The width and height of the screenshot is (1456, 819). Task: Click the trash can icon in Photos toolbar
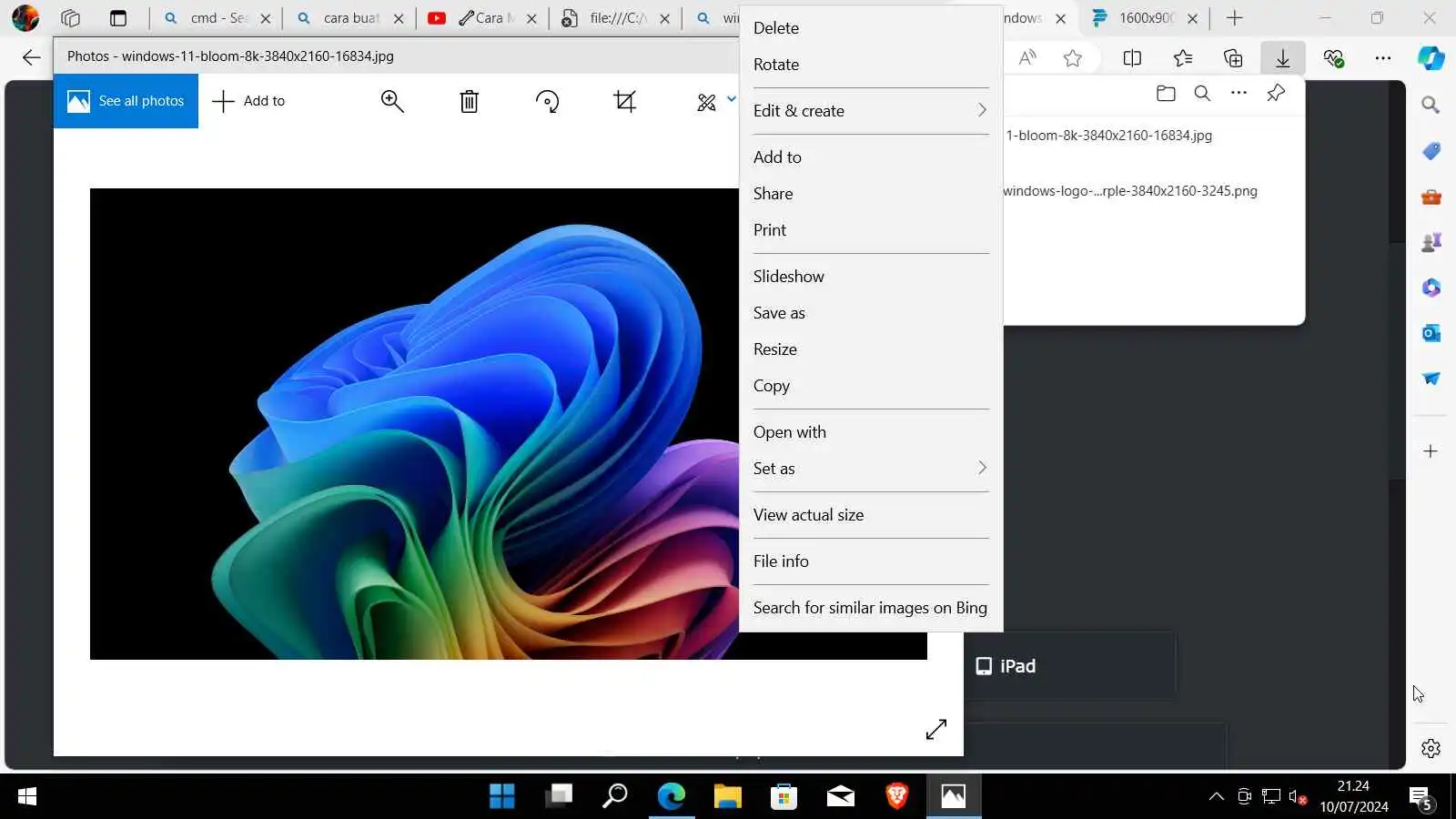tap(469, 101)
